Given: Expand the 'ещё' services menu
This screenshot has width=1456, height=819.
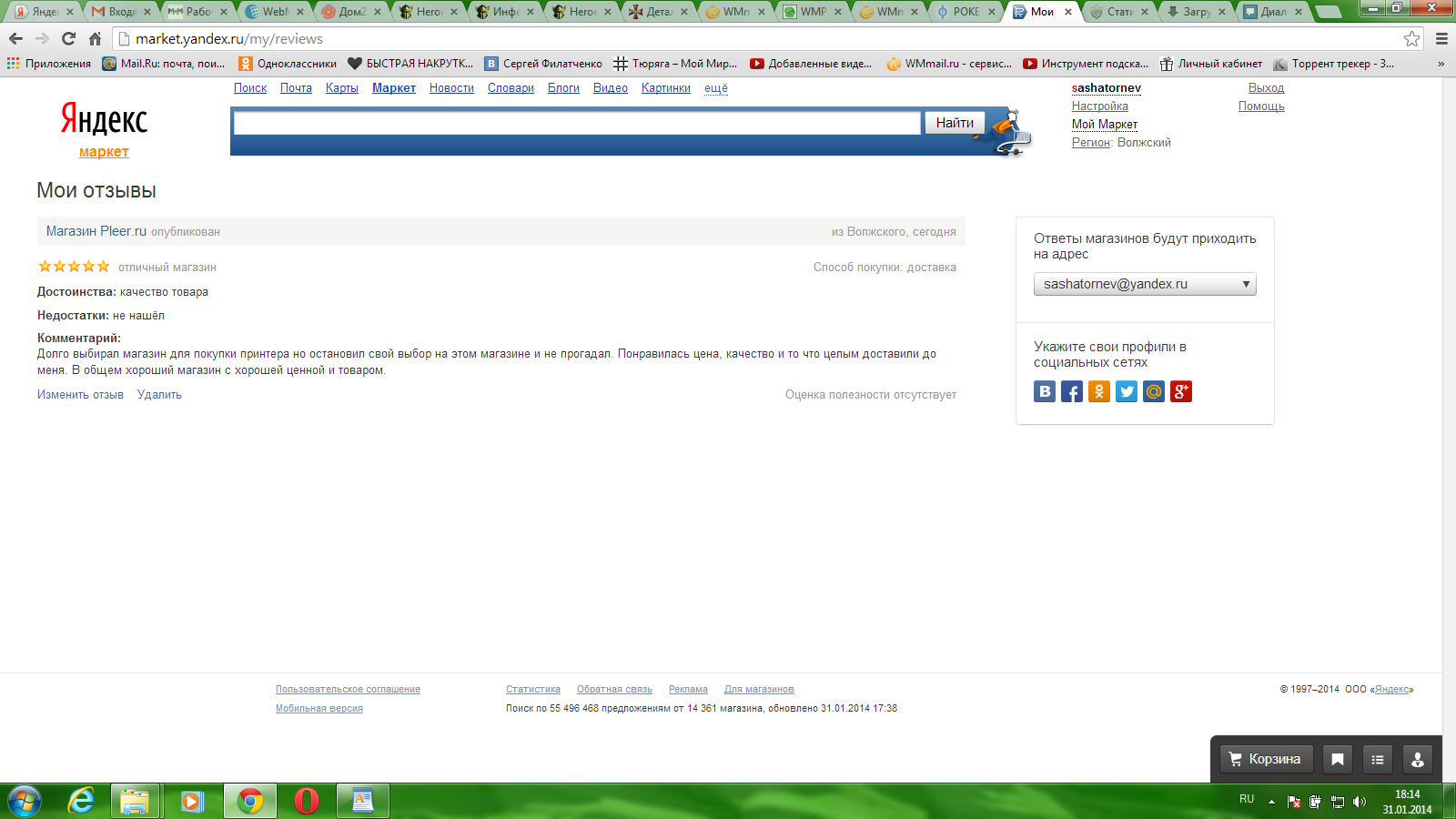Looking at the screenshot, I should point(716,88).
